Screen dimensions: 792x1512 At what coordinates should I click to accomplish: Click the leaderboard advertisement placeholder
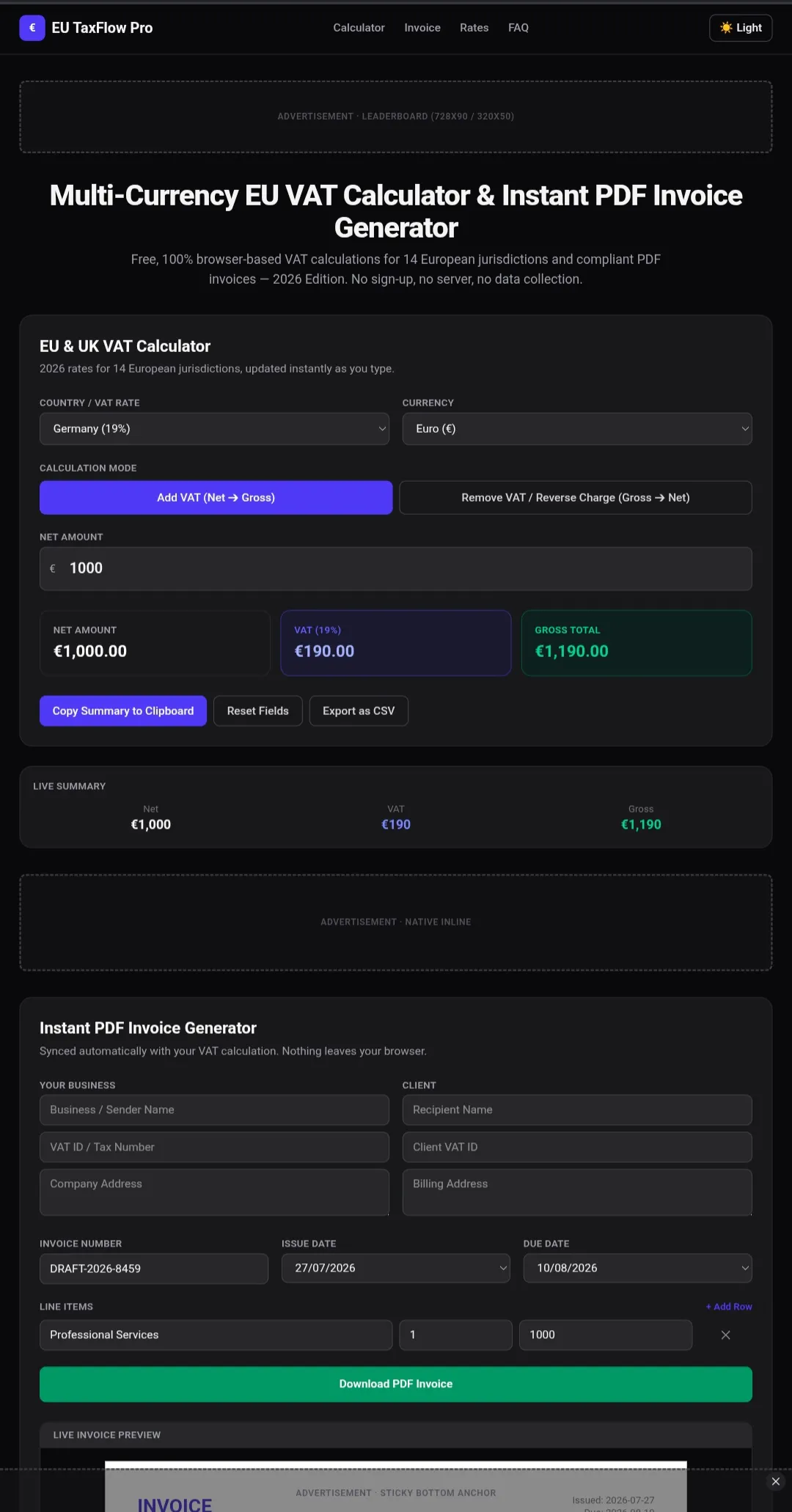click(396, 117)
